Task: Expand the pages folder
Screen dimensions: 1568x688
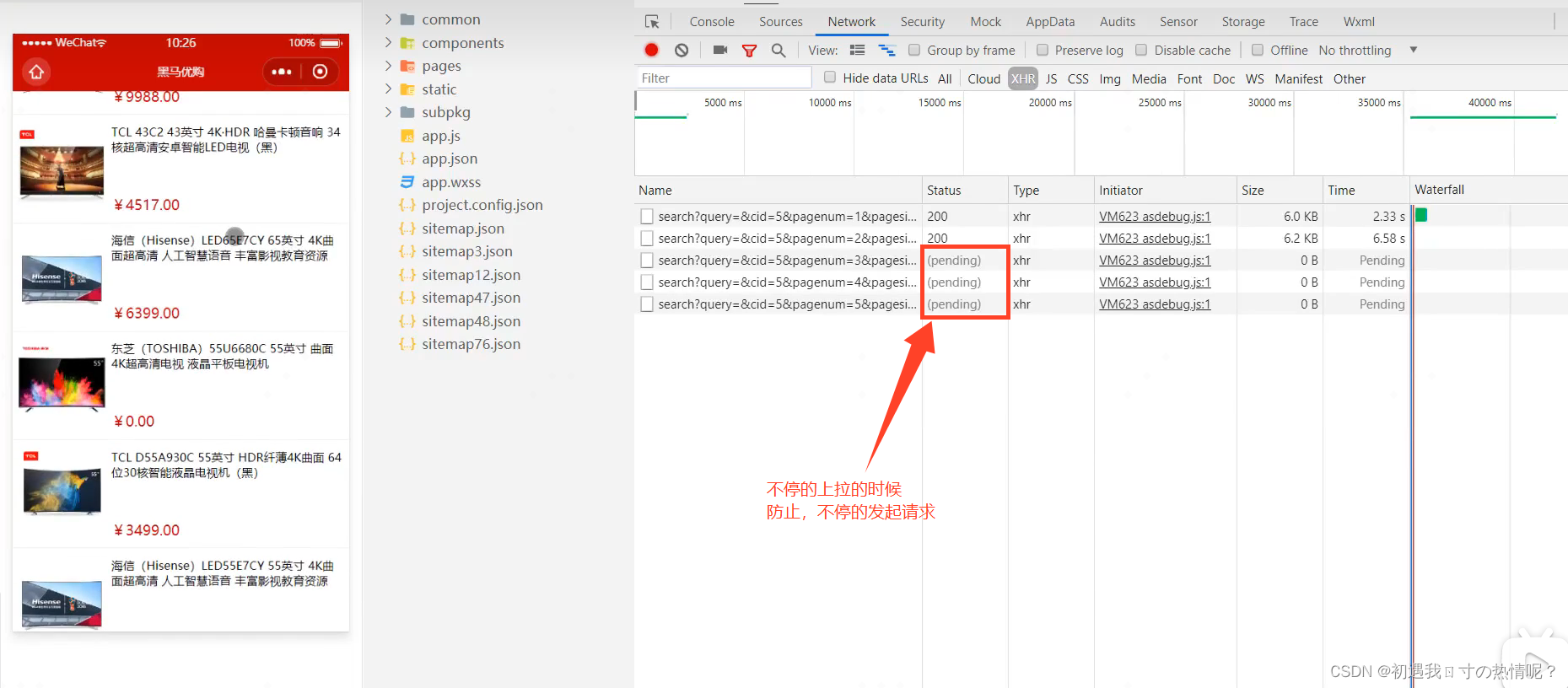Action: 388,66
